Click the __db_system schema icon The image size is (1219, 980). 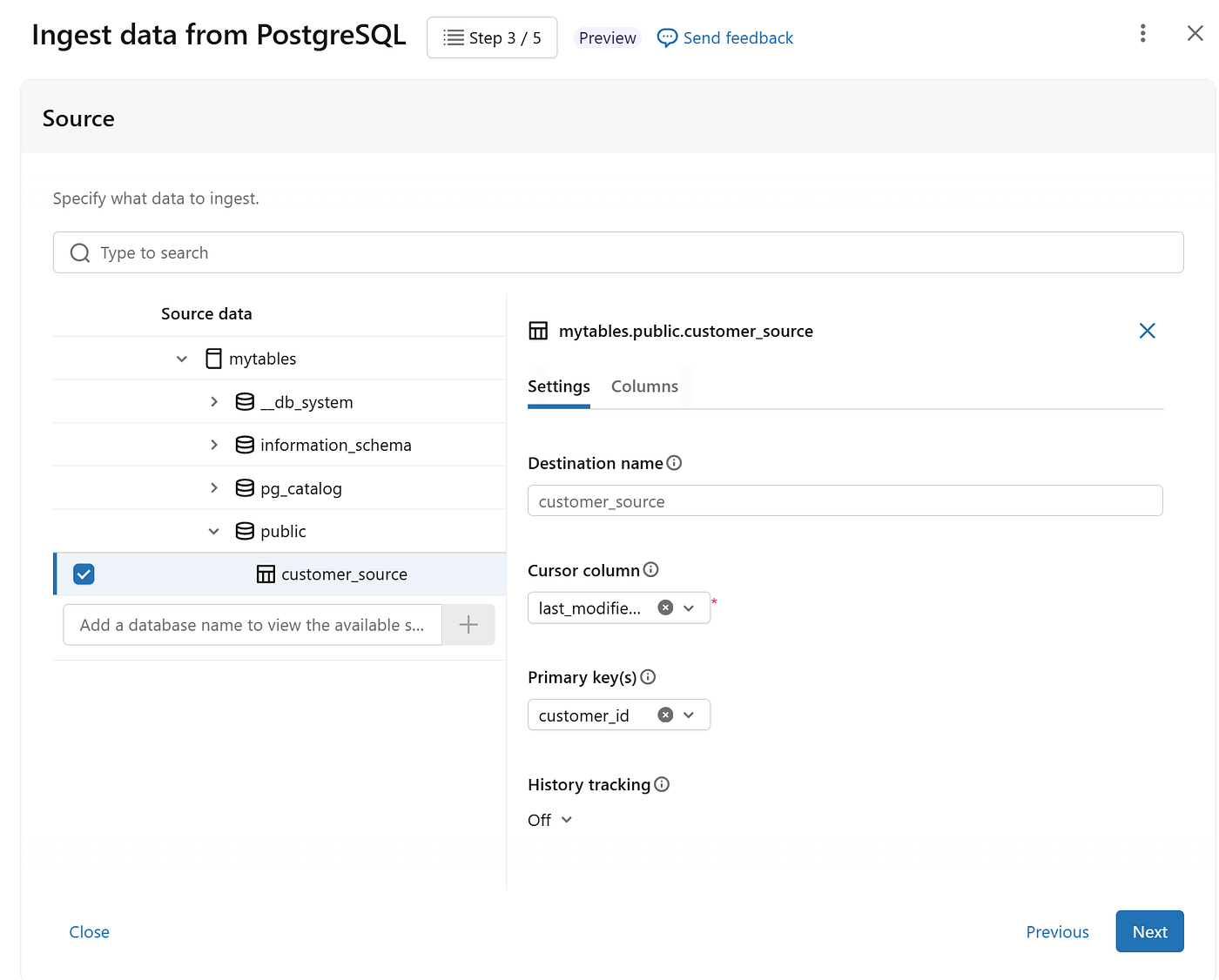245,402
